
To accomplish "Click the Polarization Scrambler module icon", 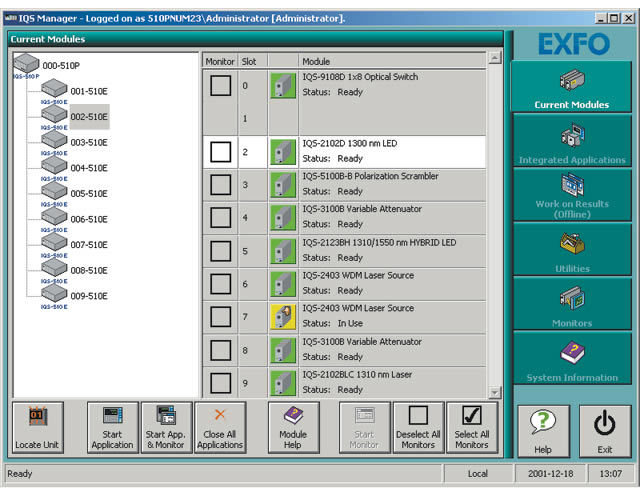I will tap(283, 185).
